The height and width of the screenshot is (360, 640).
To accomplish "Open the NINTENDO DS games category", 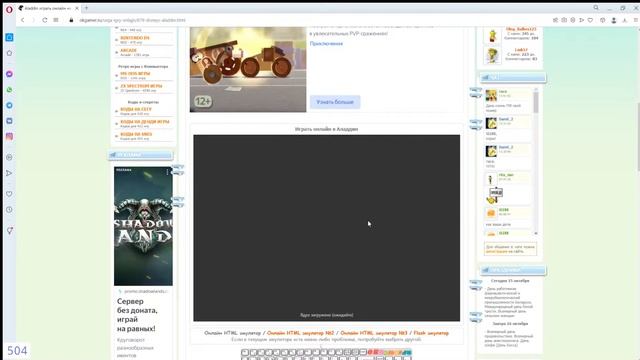I will tap(135, 38).
